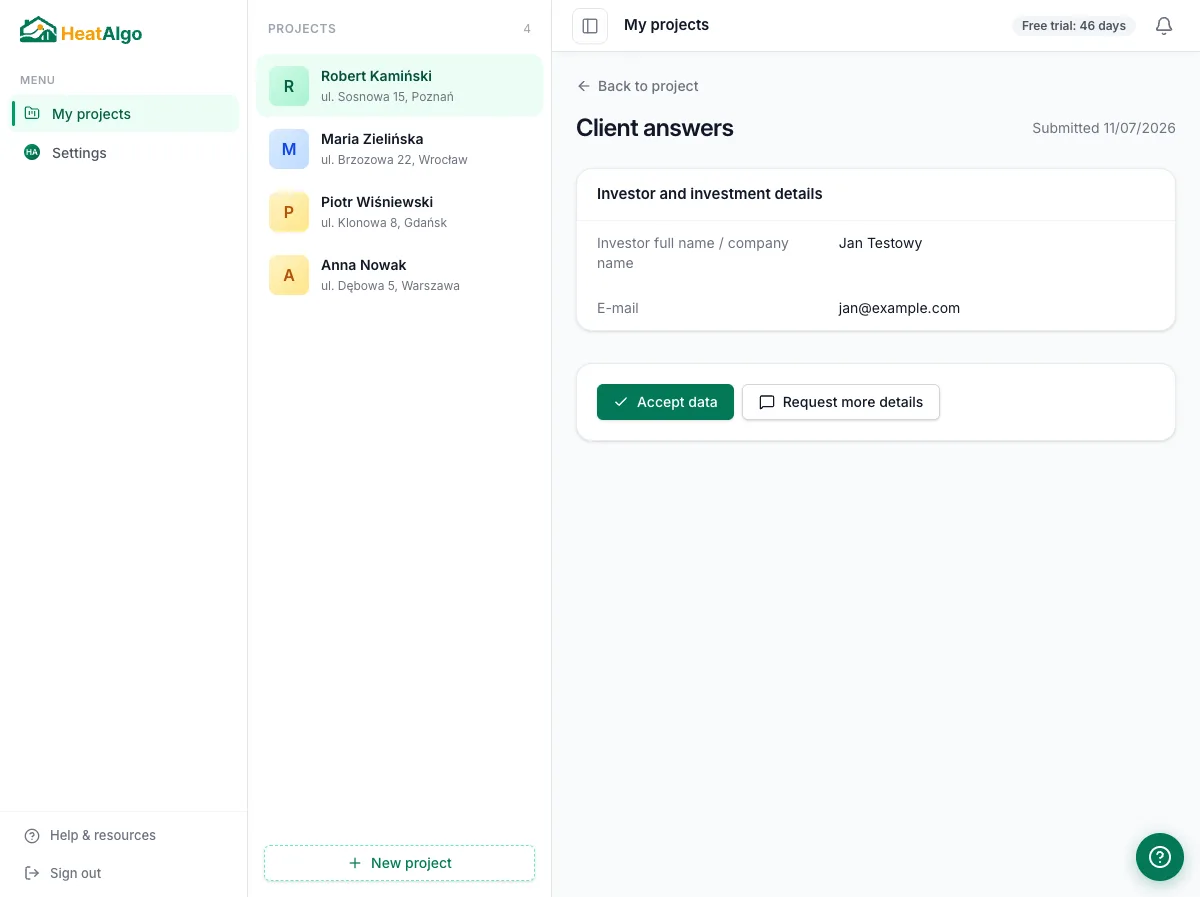1200x897 pixels.
Task: Open the floating help circle button
Action: coord(1160,857)
